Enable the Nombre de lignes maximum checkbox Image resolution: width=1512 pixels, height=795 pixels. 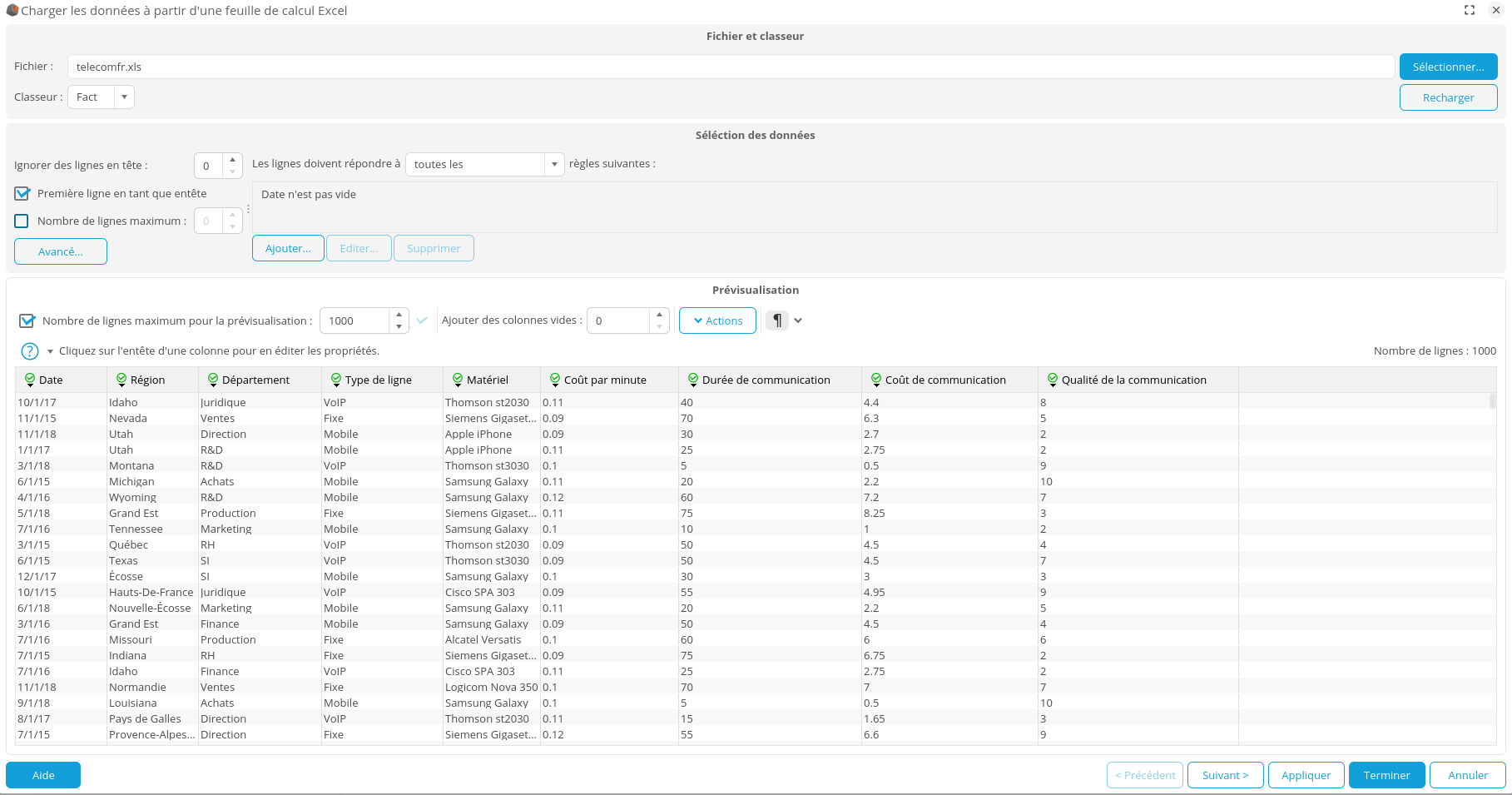click(x=22, y=221)
